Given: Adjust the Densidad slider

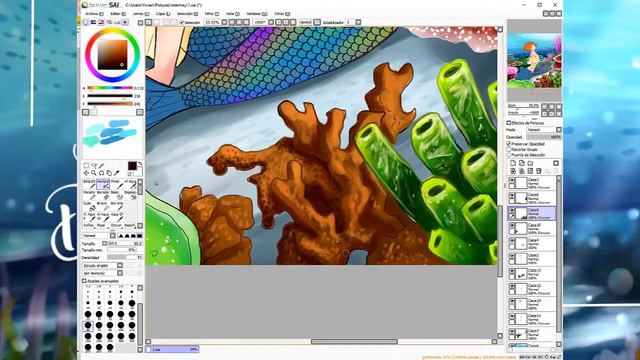Looking at the screenshot, I should coord(125,258).
